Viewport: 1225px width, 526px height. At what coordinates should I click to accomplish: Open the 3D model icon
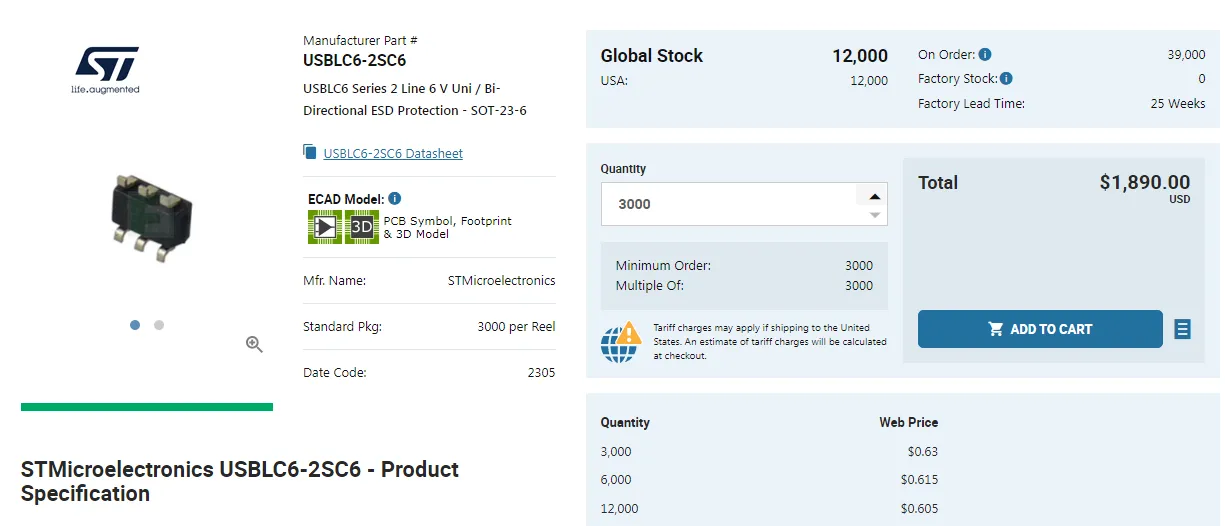pos(362,227)
